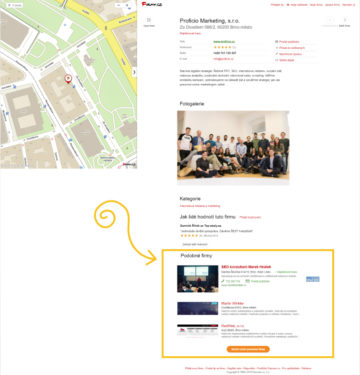Collapse the map panel with side arrow
This screenshot has height=375, width=360.
134,72
